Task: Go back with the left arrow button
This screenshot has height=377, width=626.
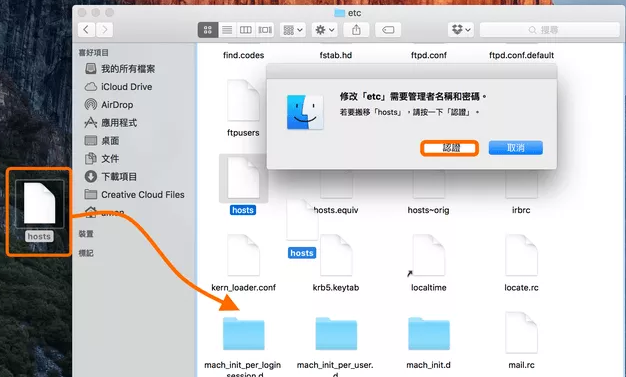Action: click(x=86, y=30)
